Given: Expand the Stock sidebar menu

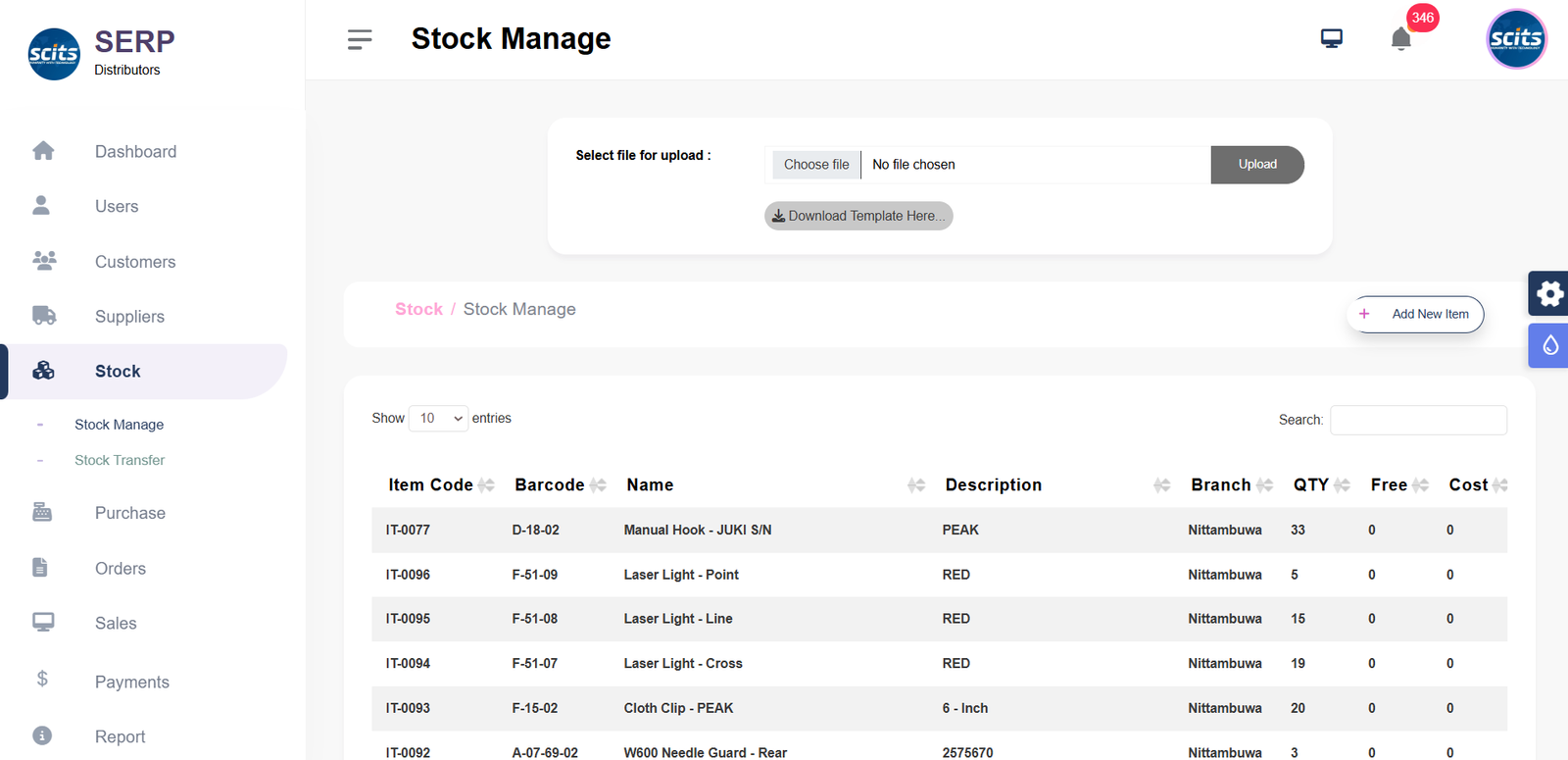Looking at the screenshot, I should point(118,371).
